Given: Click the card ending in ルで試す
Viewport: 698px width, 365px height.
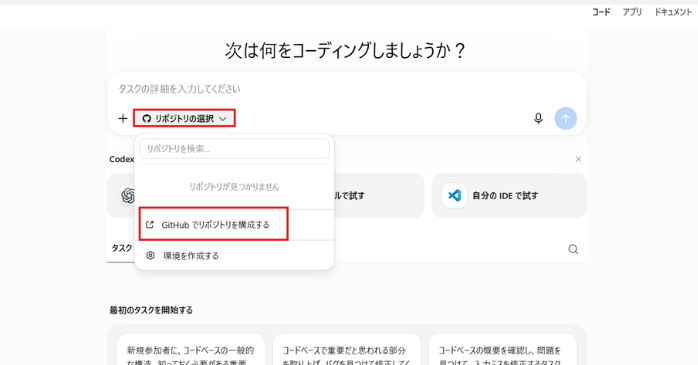Looking at the screenshot, I should (x=379, y=195).
